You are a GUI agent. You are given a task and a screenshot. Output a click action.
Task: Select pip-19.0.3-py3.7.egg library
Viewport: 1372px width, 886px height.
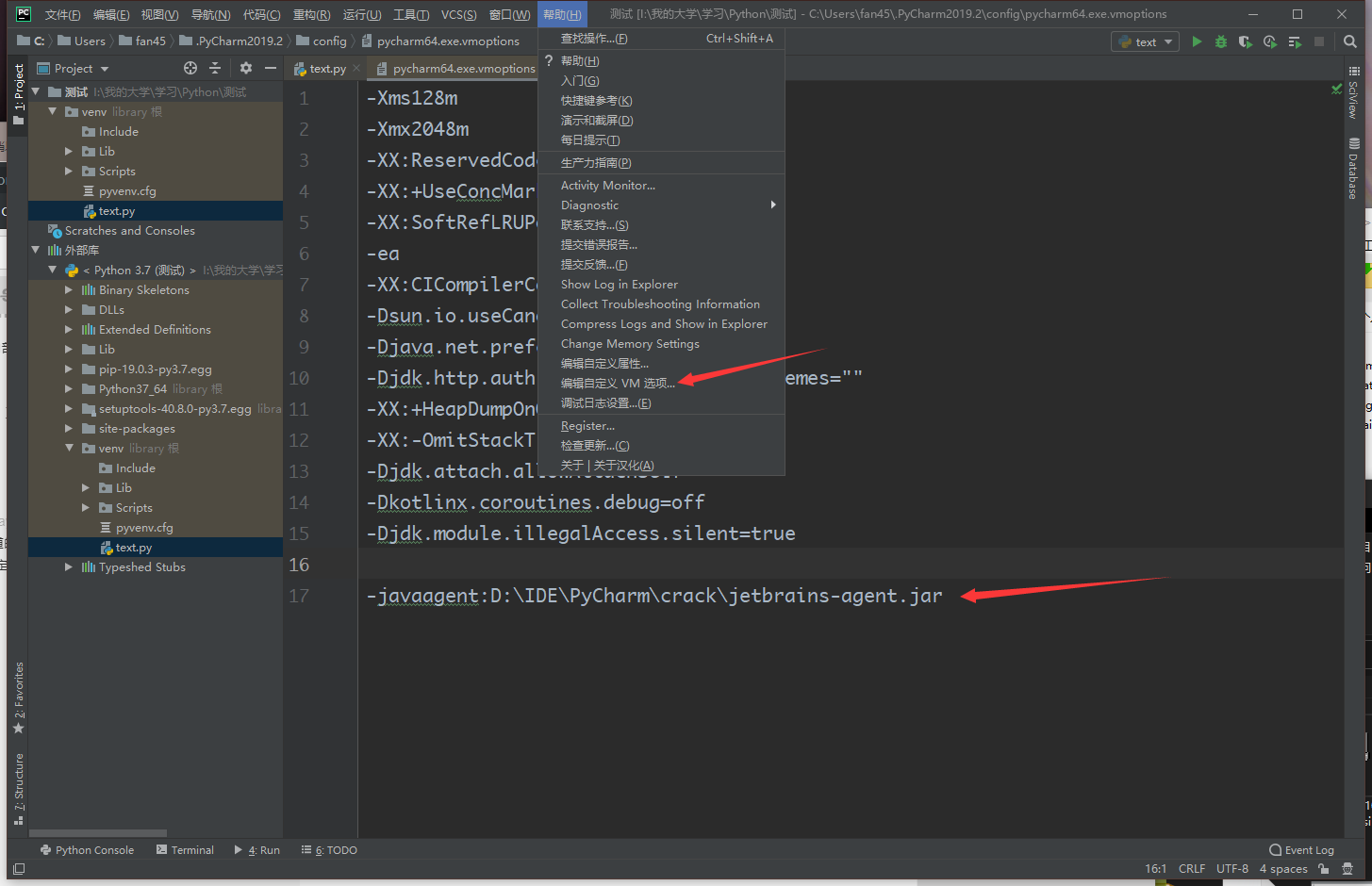pos(156,369)
